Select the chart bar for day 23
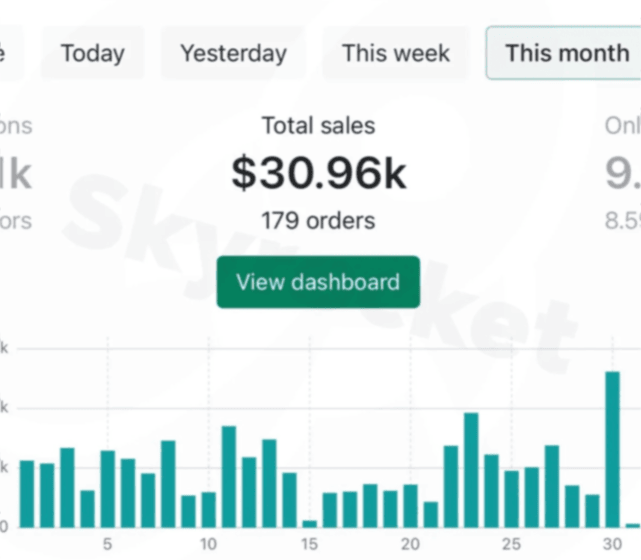Image resolution: width=641 pixels, height=560 pixels. tap(471, 469)
